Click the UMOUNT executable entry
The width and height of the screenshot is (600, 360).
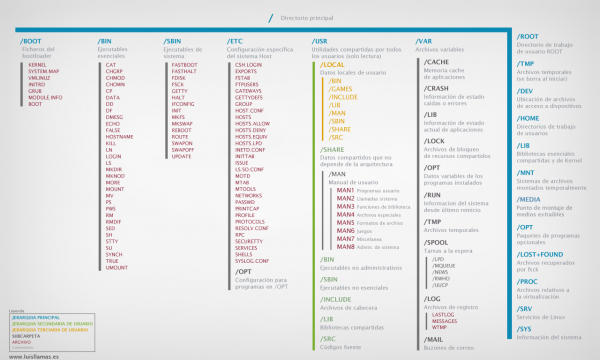pyautogui.click(x=117, y=268)
